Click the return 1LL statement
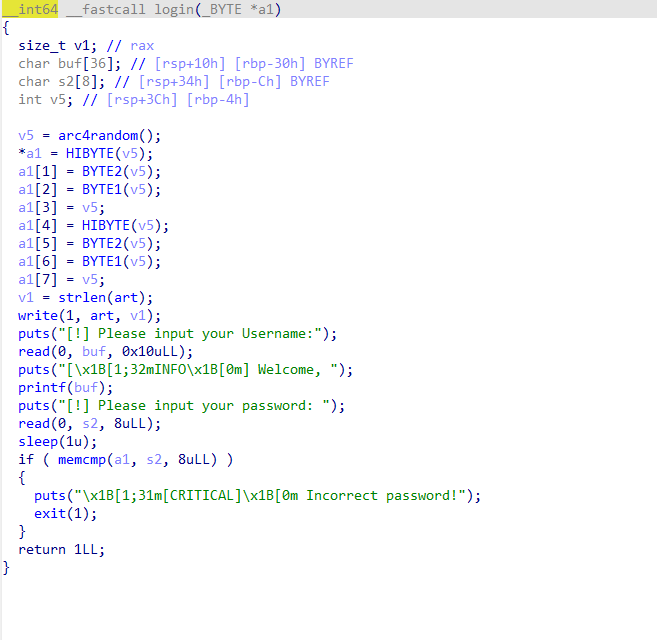 coord(61,550)
